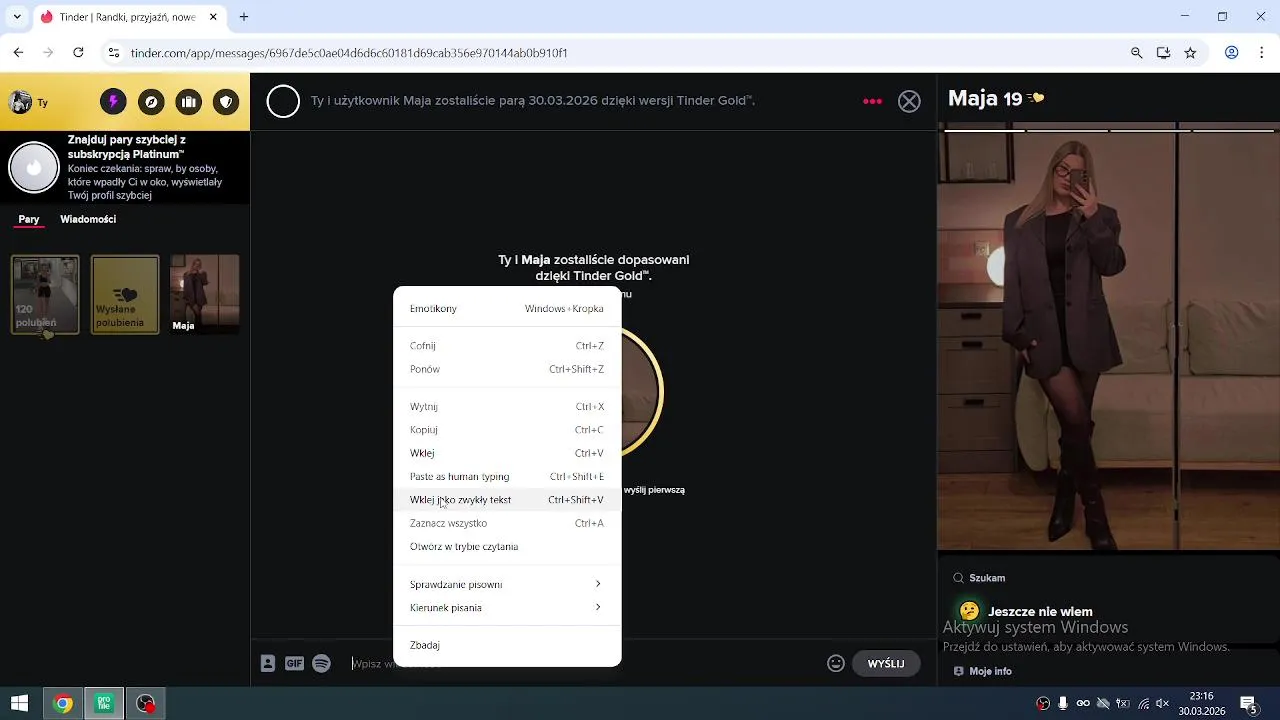Close the Tinder browser tab
Viewport: 1280px width, 720px height.
click(x=213, y=17)
